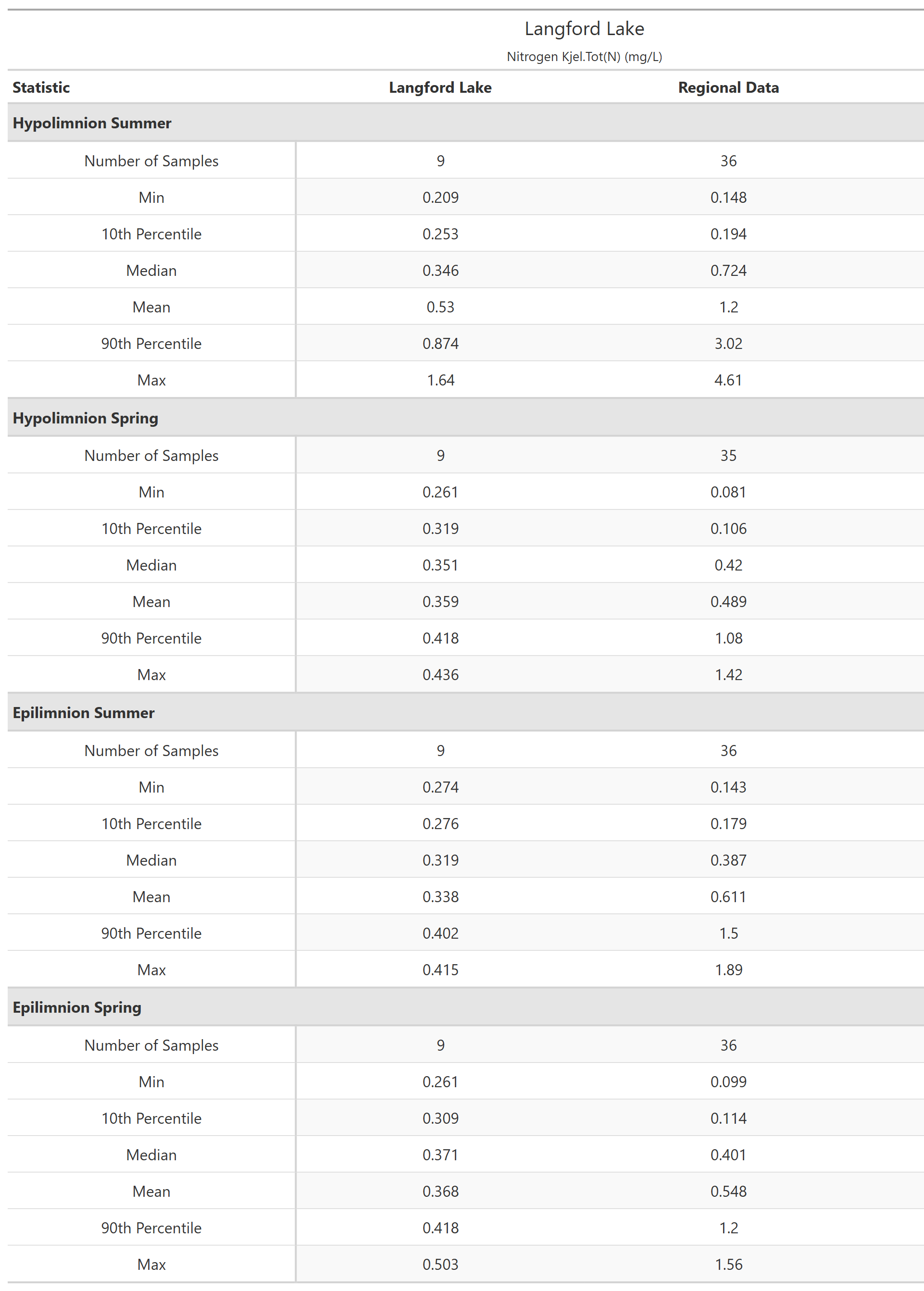
Task: Click the 1.89 regional max value
Action: coord(728,969)
